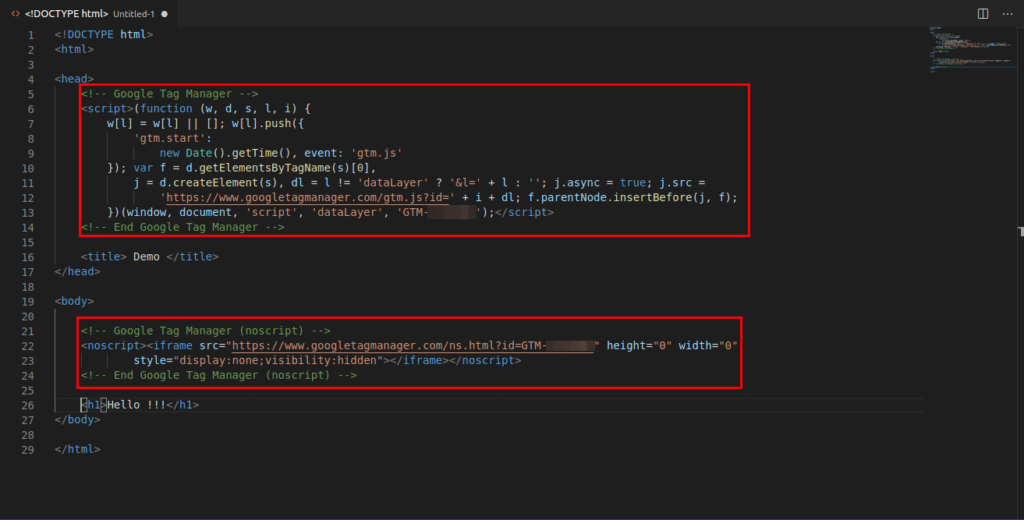Click line number 22 in gutter

coord(28,346)
